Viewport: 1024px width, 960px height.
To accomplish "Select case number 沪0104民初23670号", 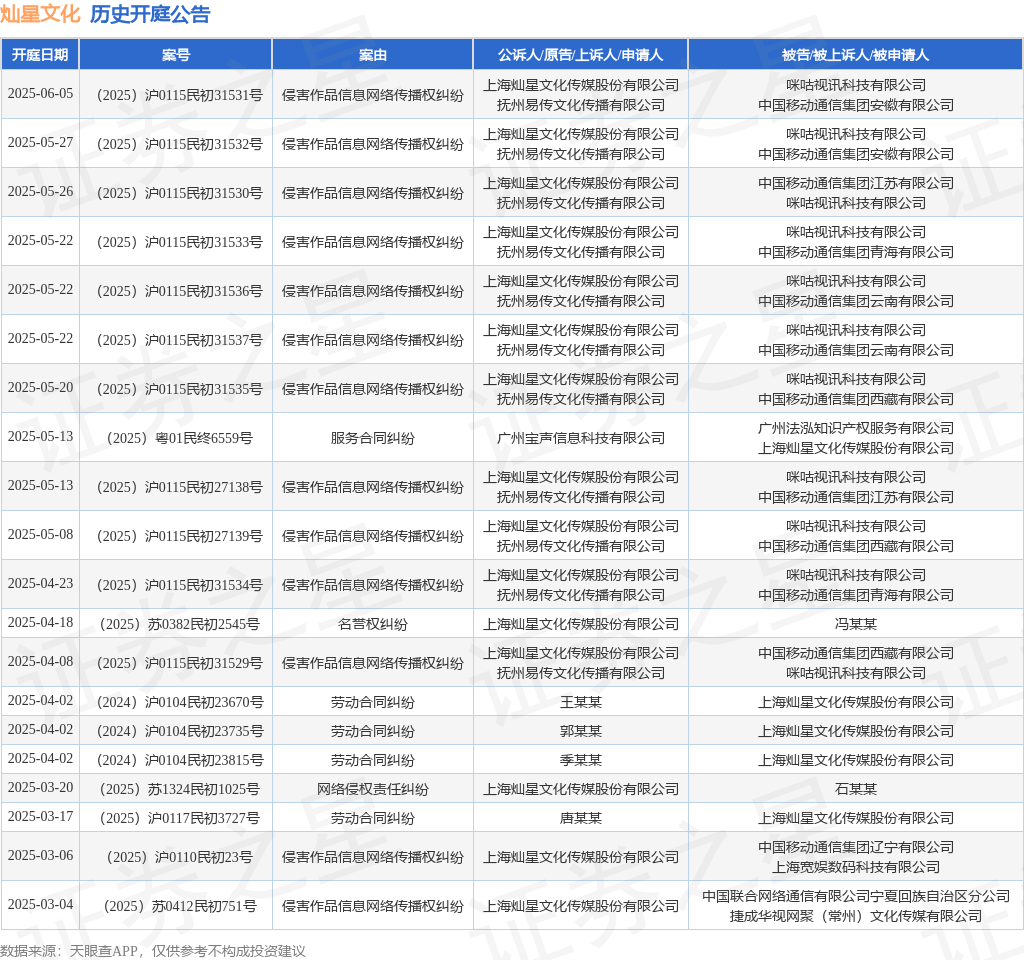I will (180, 703).
